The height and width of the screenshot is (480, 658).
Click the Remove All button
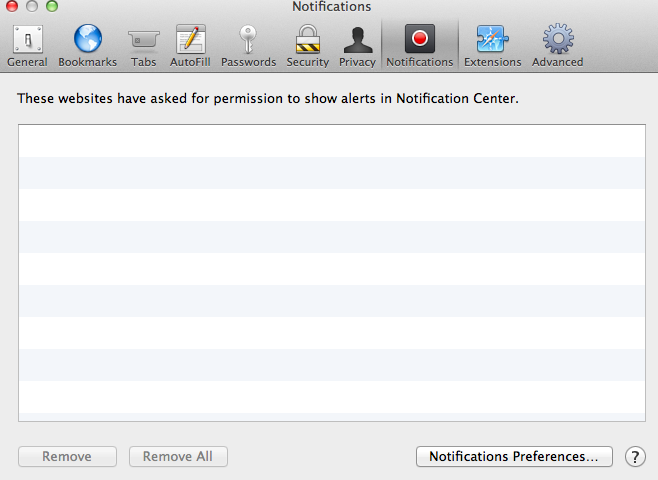(178, 456)
